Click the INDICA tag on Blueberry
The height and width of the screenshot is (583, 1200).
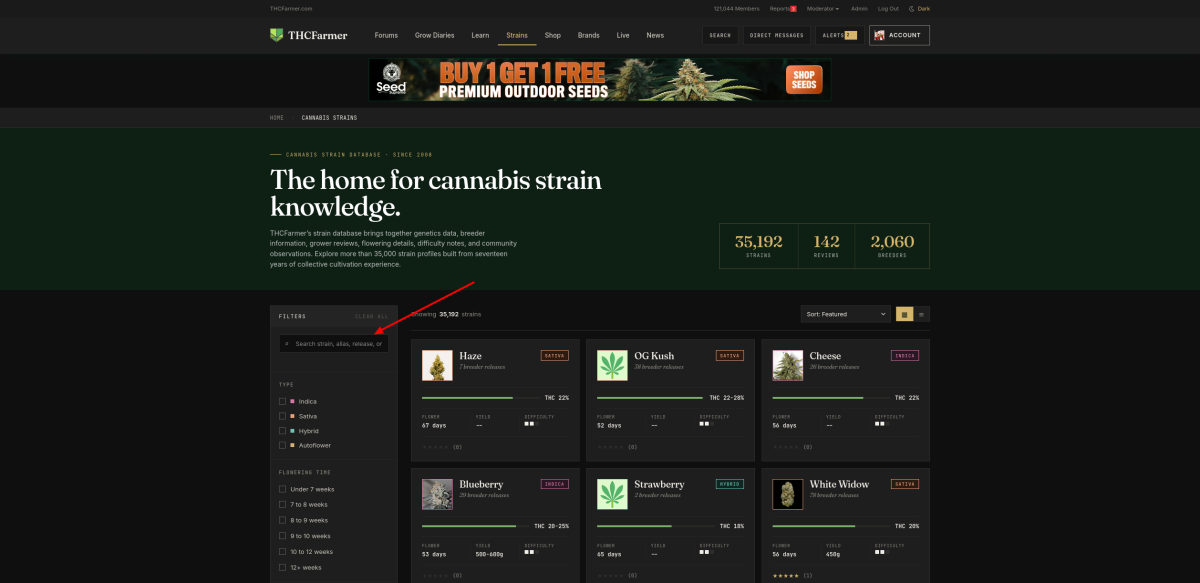coord(554,484)
